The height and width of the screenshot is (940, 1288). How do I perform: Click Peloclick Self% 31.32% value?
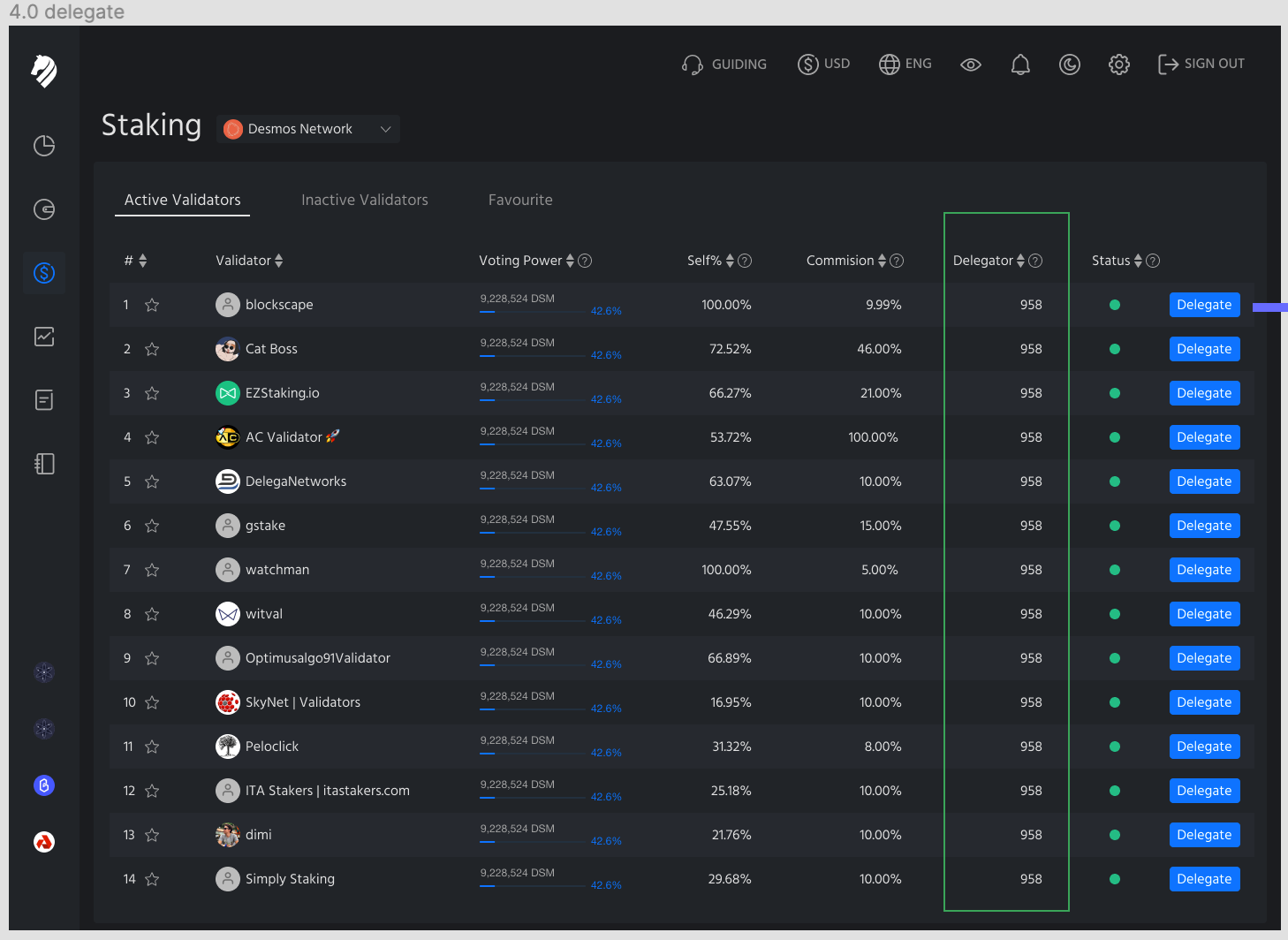tap(731, 747)
